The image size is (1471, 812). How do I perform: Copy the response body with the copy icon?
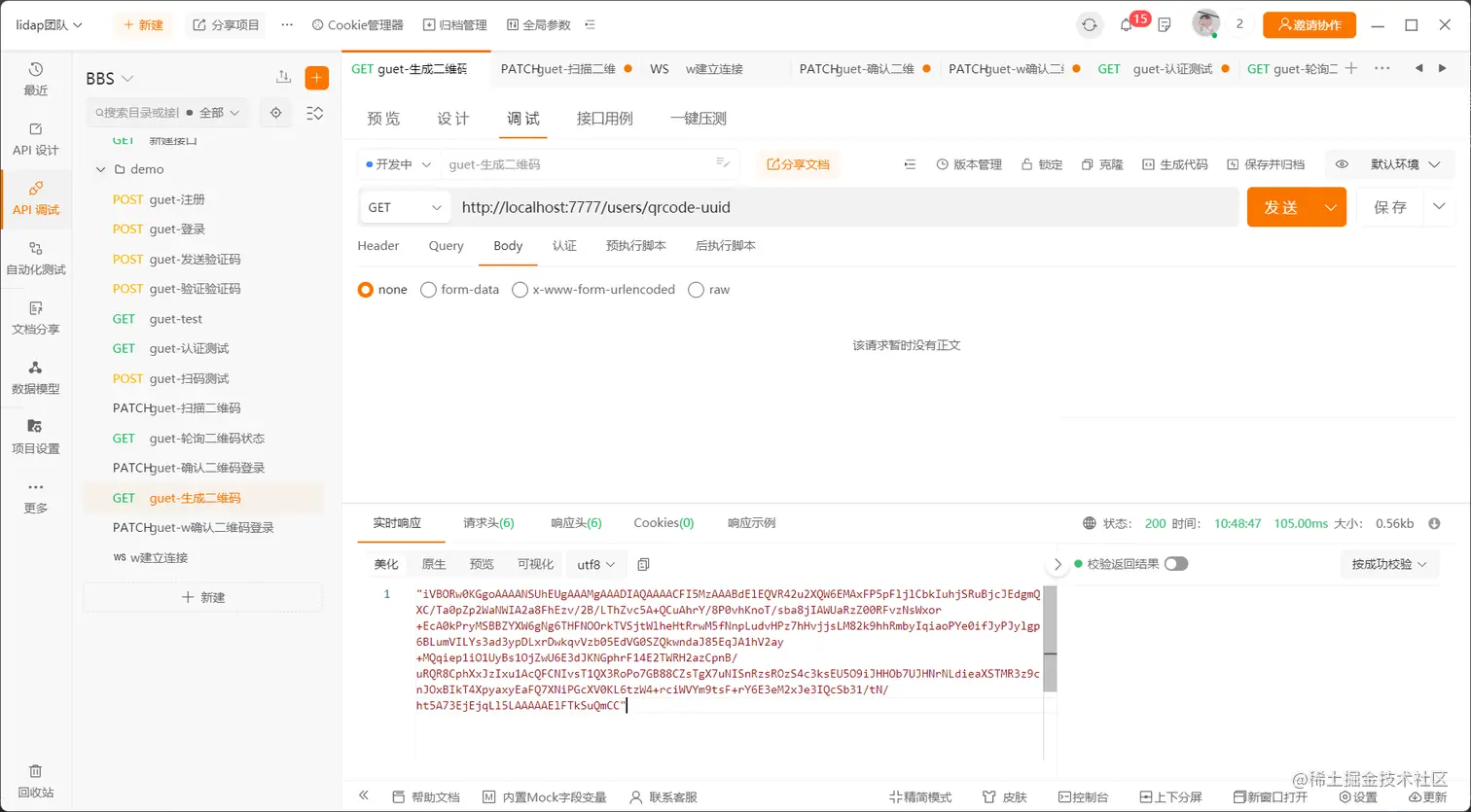point(643,564)
